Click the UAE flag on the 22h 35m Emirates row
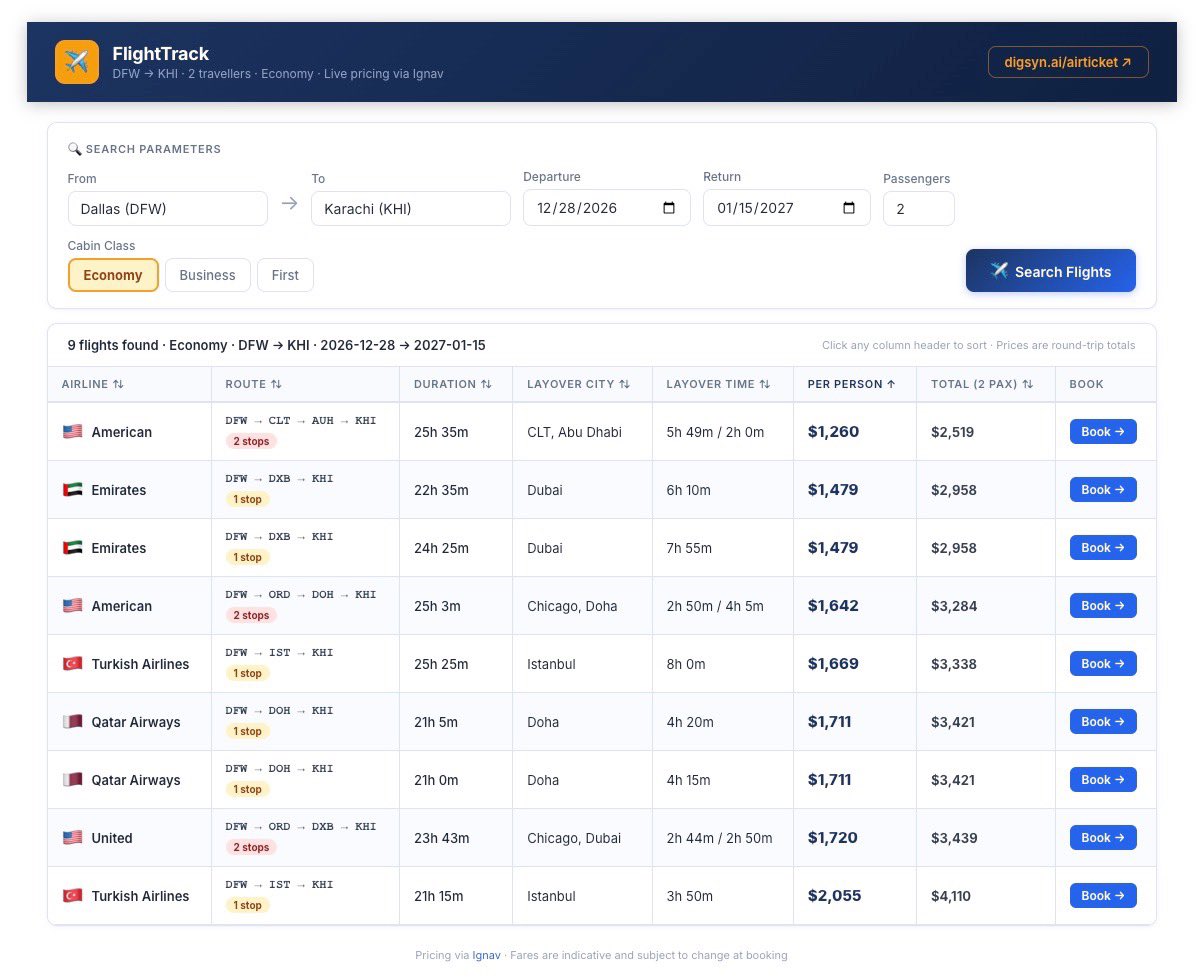1196x977 pixels. pos(72,490)
